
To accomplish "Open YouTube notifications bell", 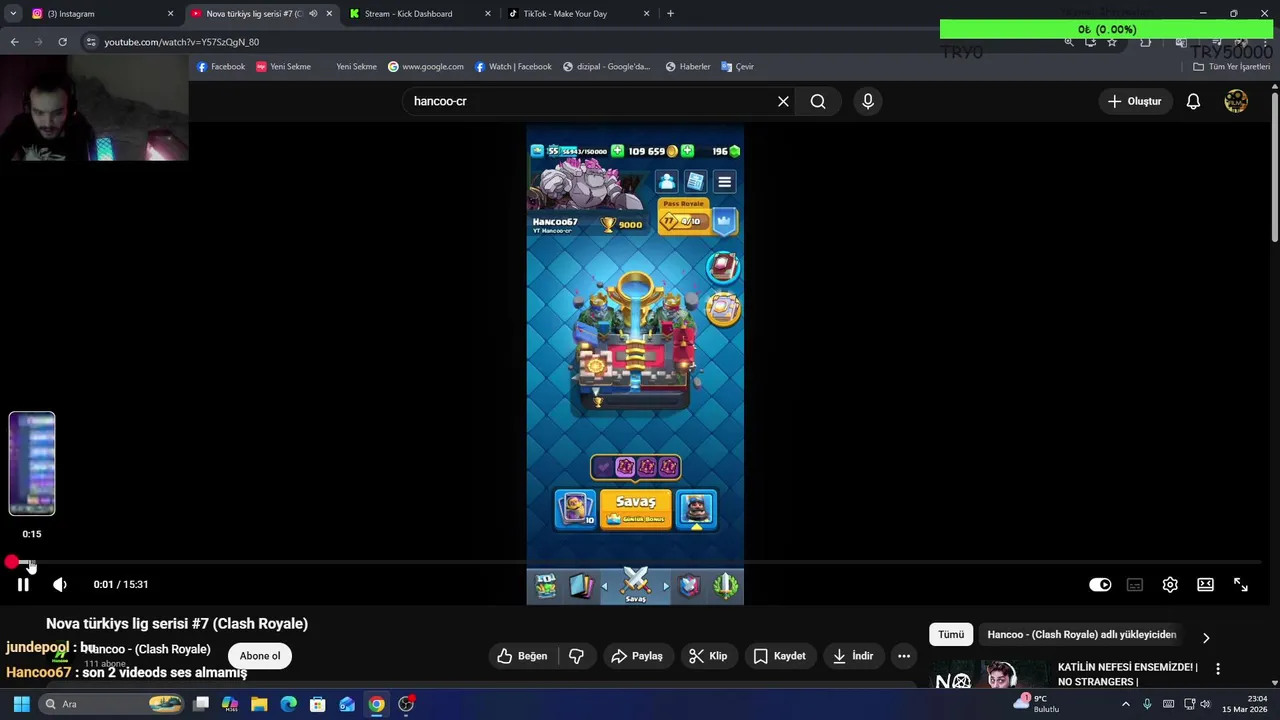I will pyautogui.click(x=1193, y=101).
